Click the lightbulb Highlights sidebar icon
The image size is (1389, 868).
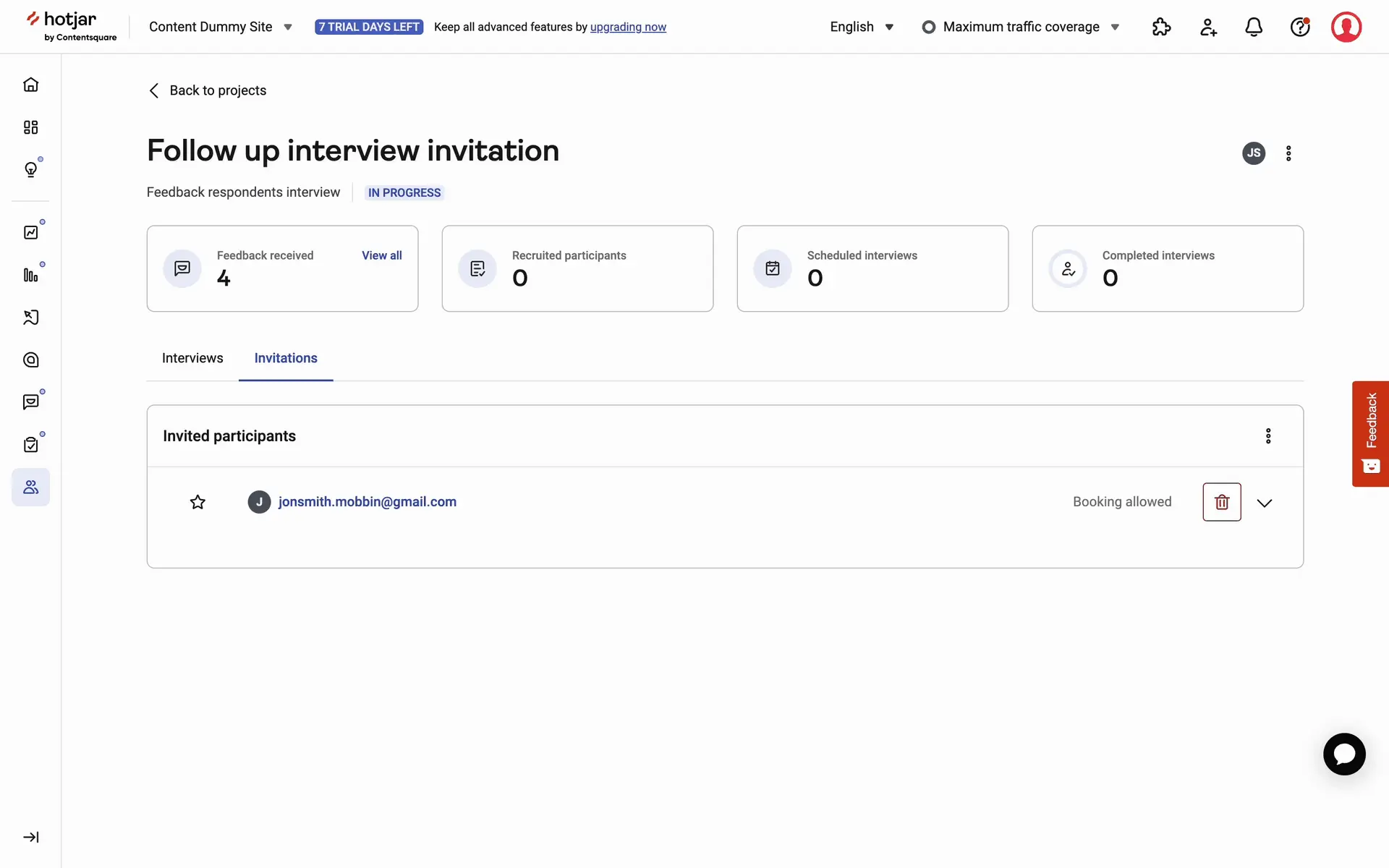pos(30,169)
